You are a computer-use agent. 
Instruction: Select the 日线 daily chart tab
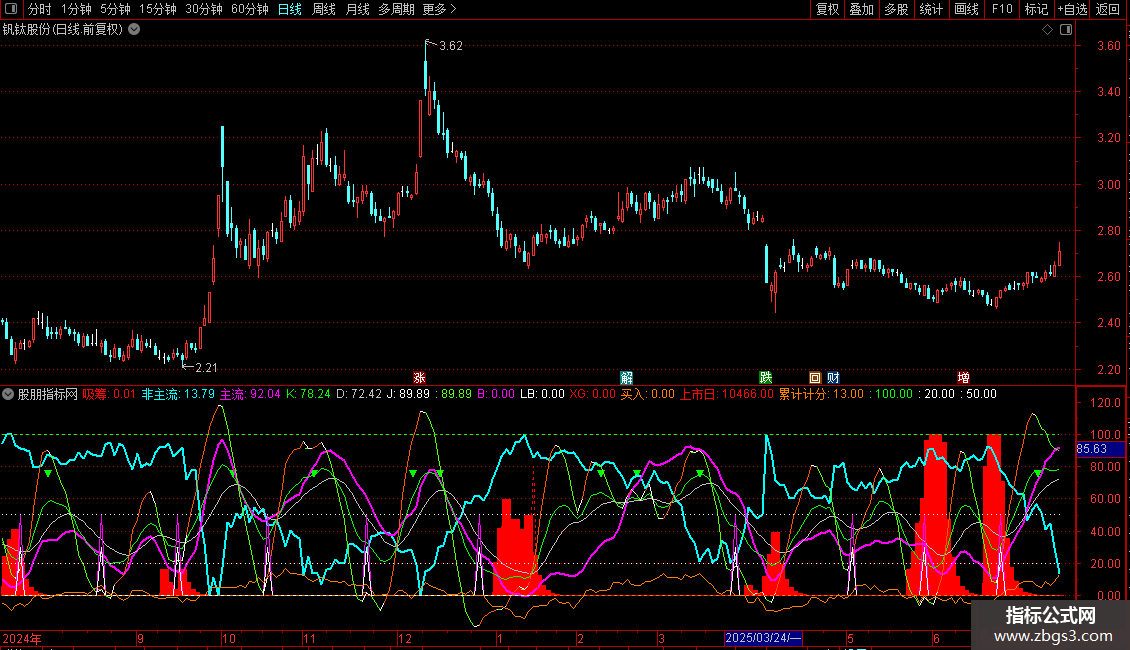click(x=290, y=9)
